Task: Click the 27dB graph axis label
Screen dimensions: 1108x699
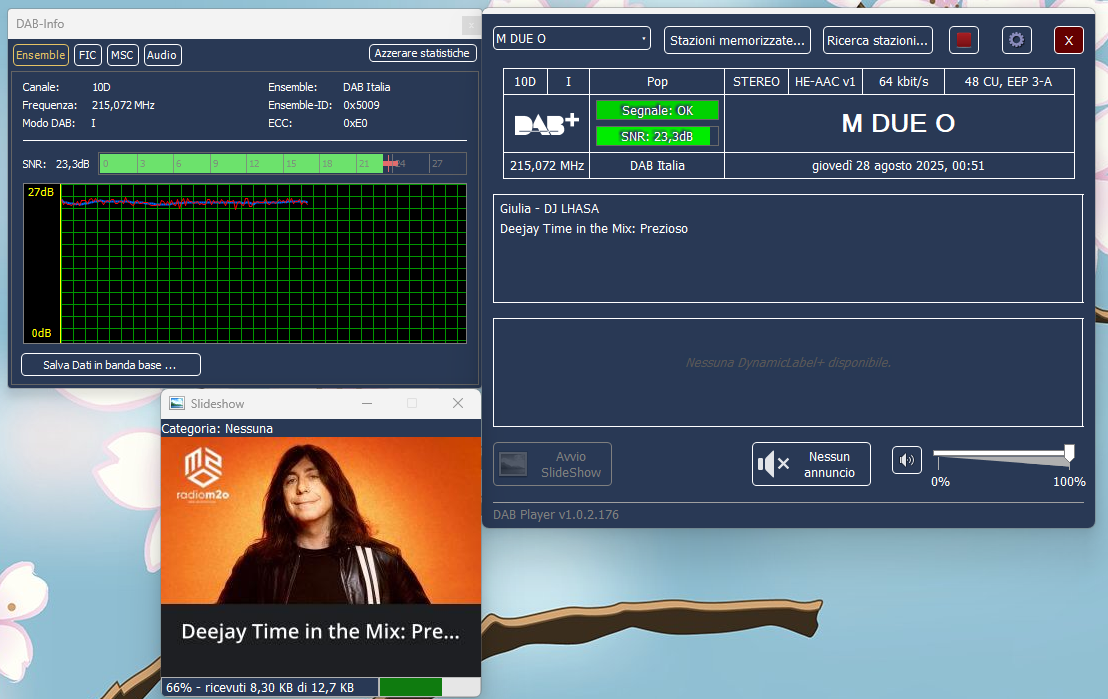Action: tap(40, 192)
